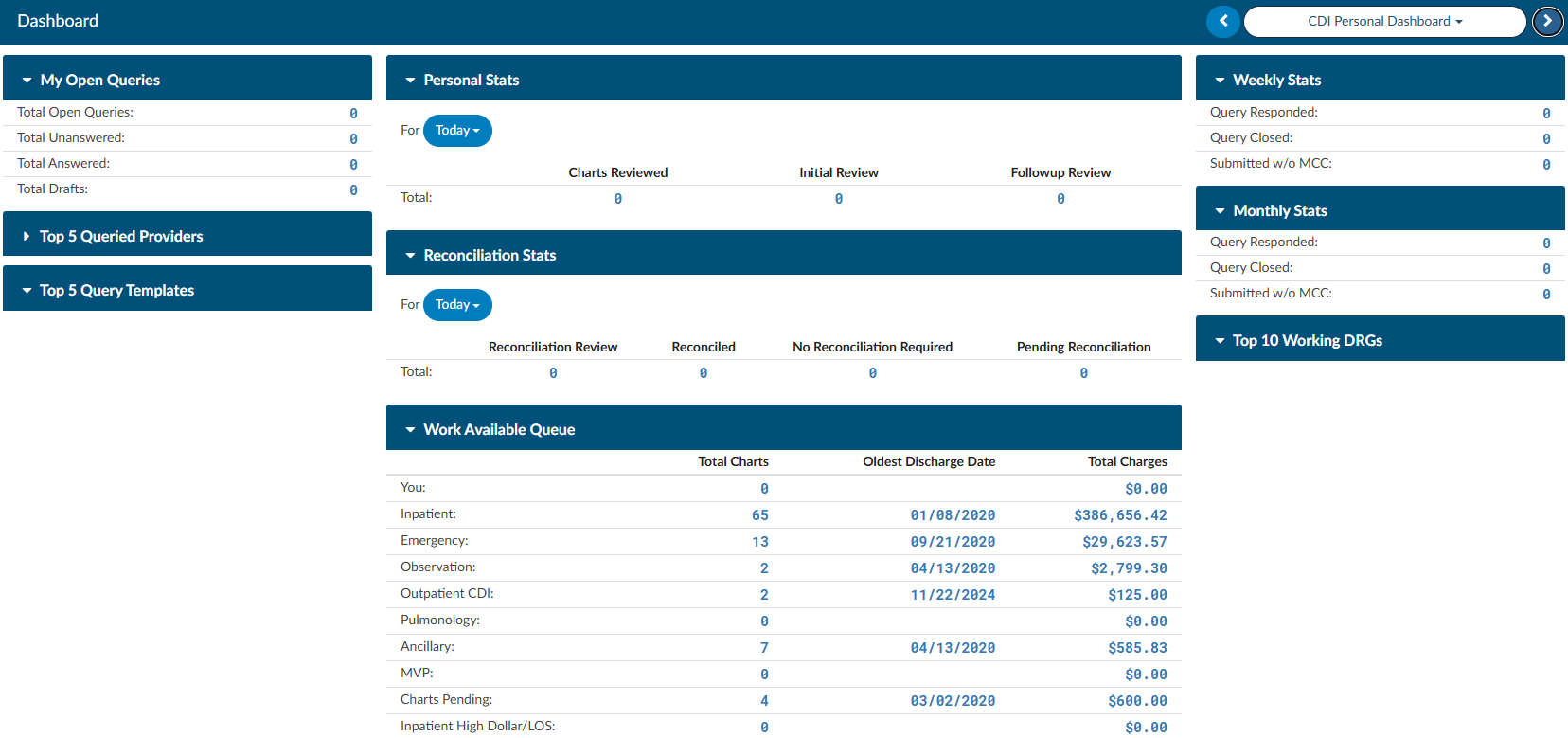Screen dimensions: 1568x738
Task: Select Ancillary total charges $585.83
Action: coord(1137,648)
